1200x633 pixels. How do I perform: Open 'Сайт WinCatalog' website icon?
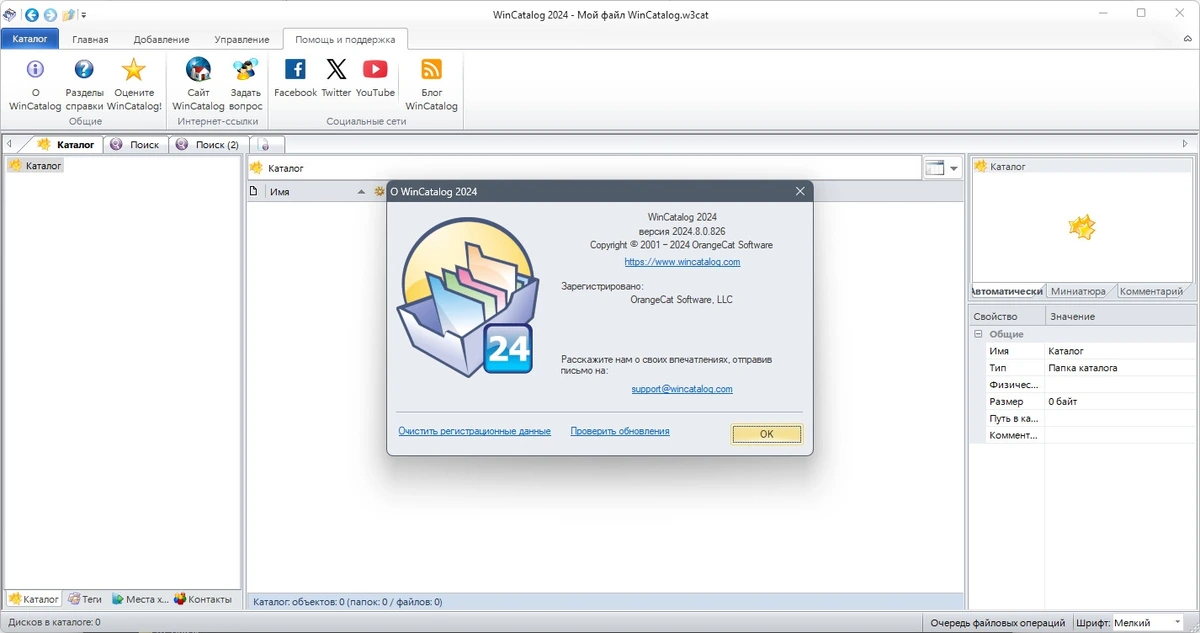point(198,83)
